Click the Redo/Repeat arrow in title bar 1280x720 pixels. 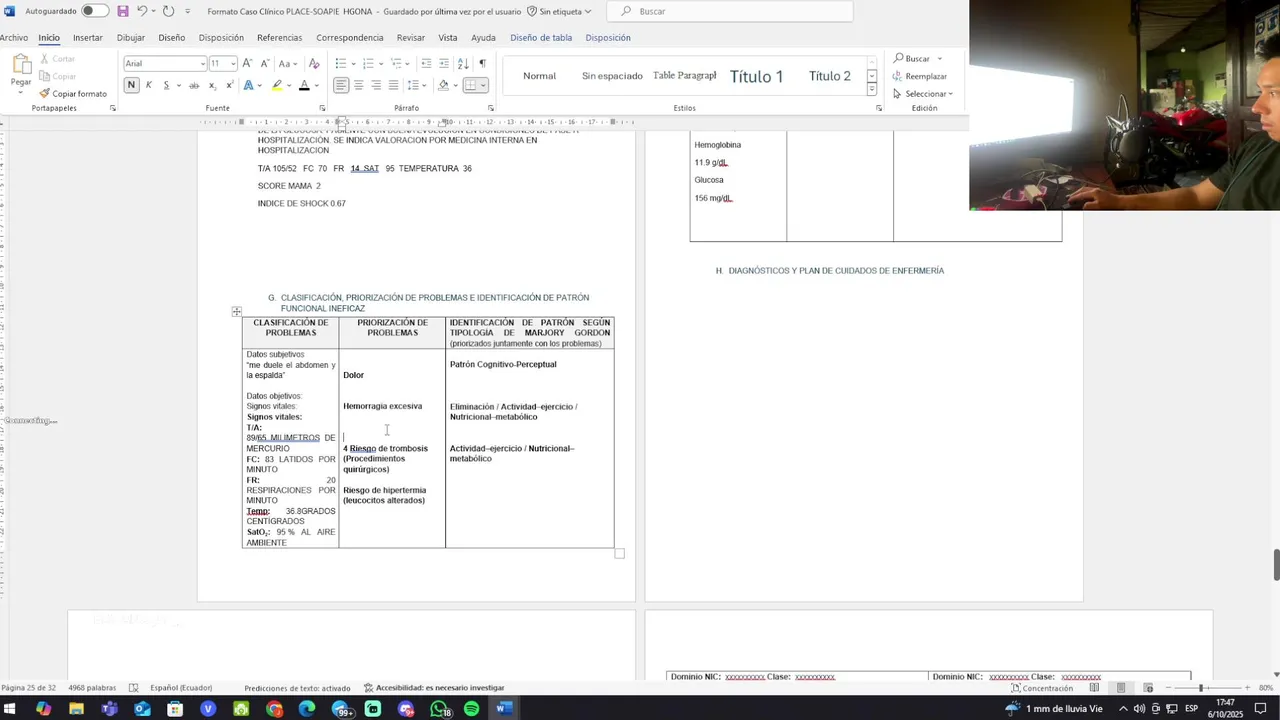click(x=168, y=11)
